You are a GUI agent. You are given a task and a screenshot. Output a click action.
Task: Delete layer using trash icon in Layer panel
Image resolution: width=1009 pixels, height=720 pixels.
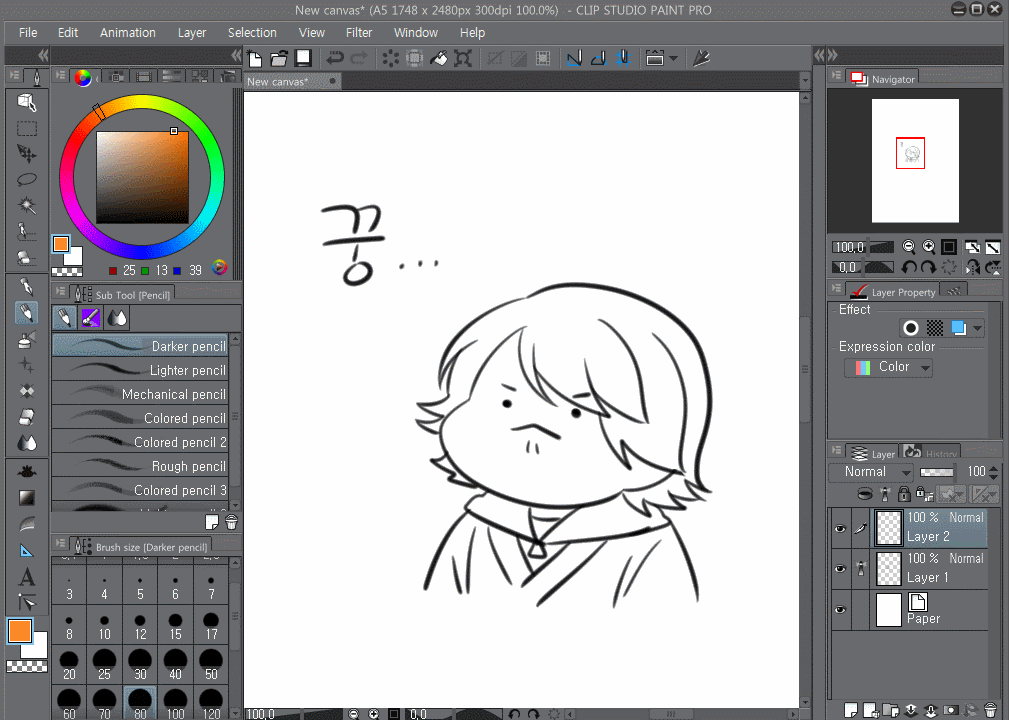point(990,709)
